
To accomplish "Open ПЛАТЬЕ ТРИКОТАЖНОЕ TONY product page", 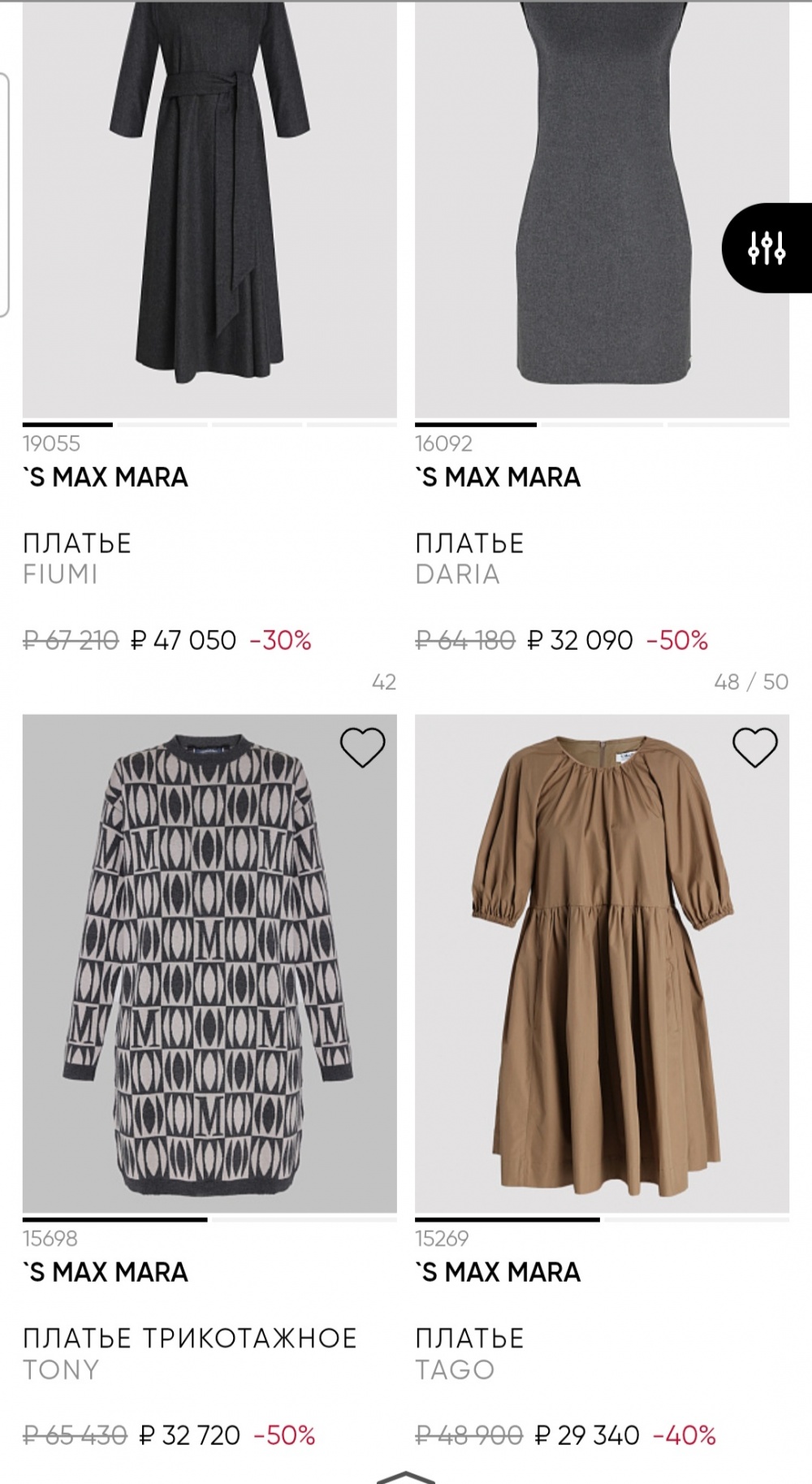I will [x=189, y=1353].
